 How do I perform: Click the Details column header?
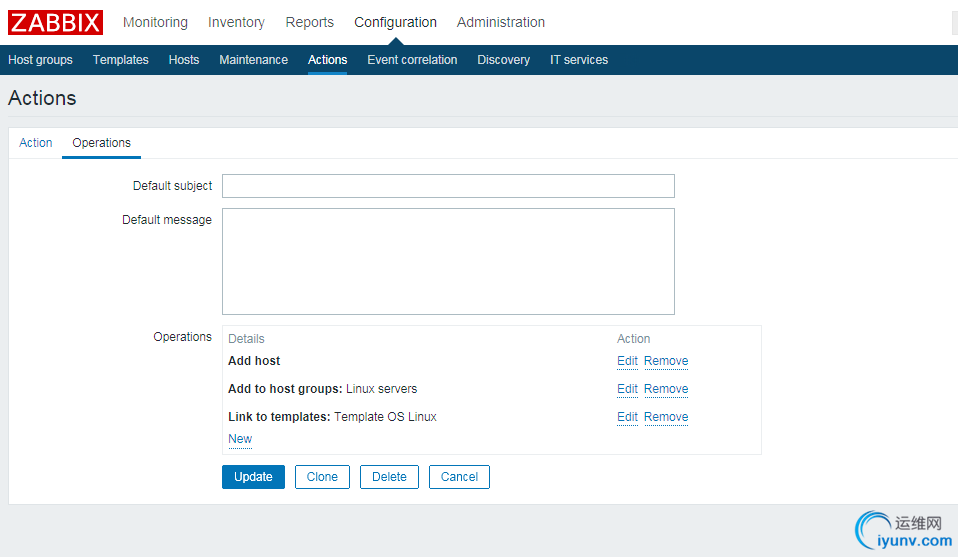click(x=246, y=339)
